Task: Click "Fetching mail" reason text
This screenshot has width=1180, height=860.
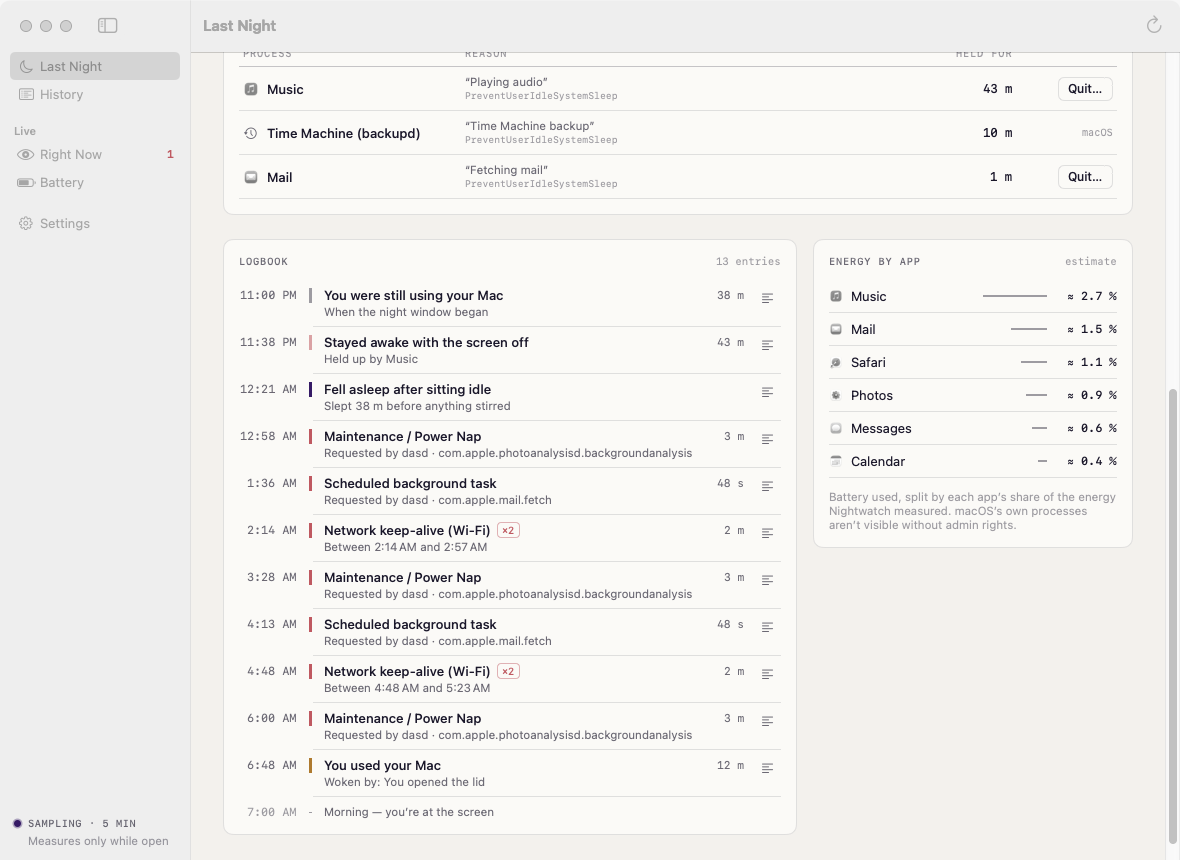Action: [x=506, y=170]
